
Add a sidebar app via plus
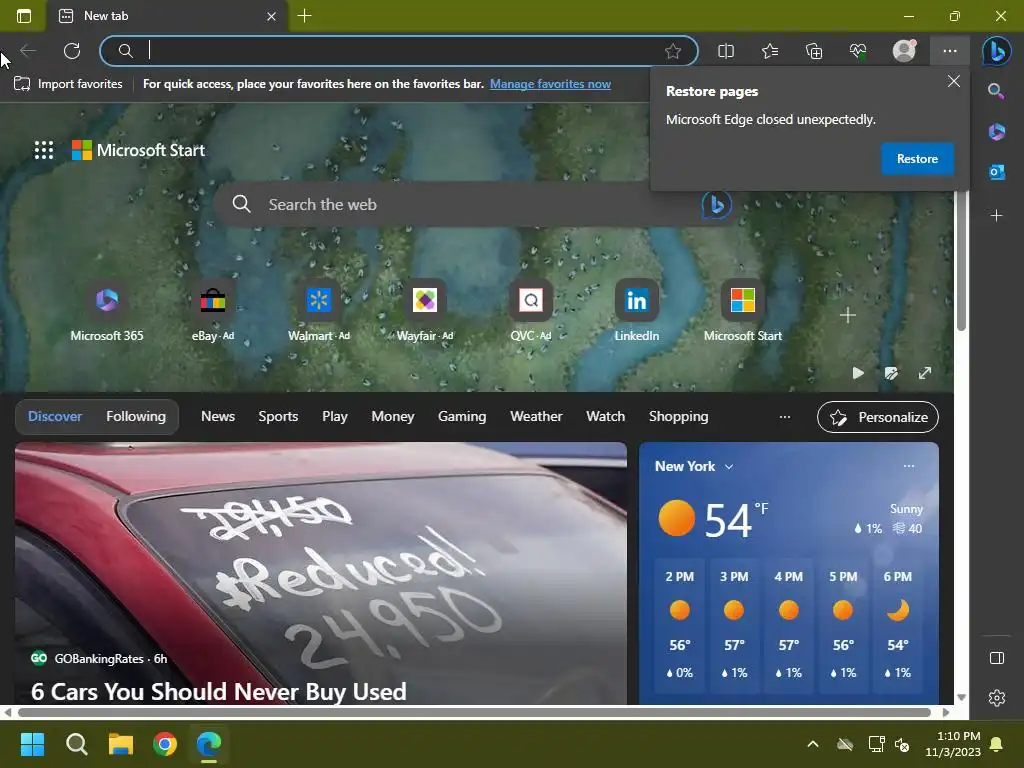coord(997,216)
